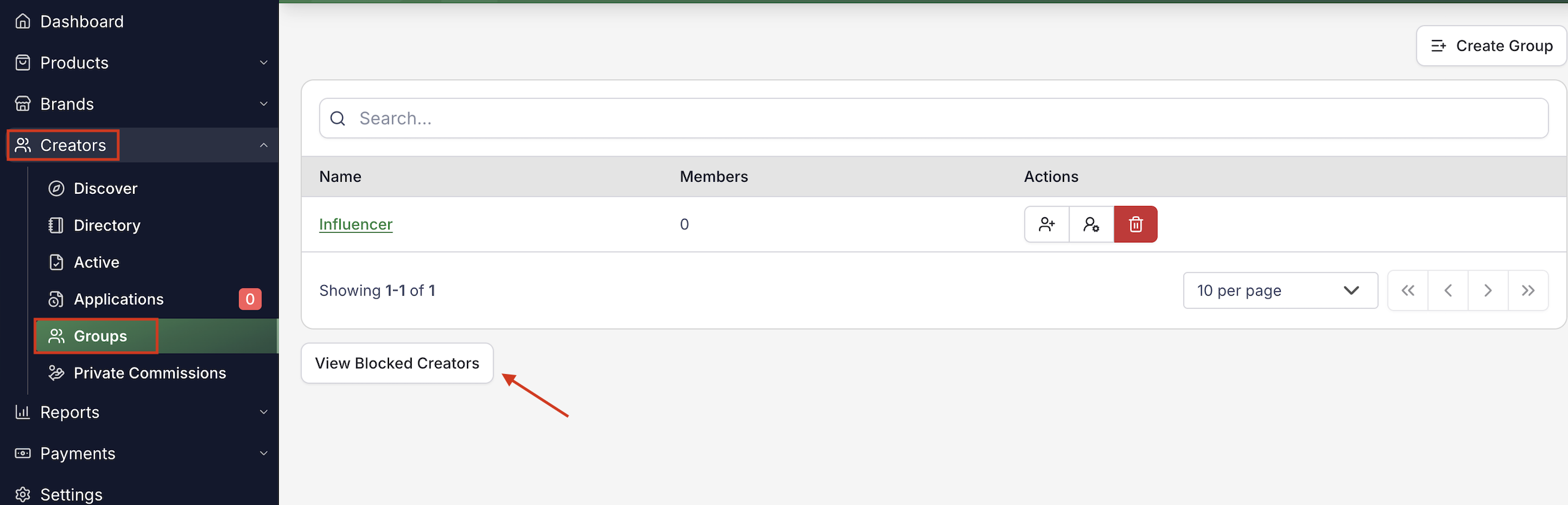This screenshot has height=505, width=1568.
Task: Delete the Influencer group with trash icon
Action: tap(1135, 224)
